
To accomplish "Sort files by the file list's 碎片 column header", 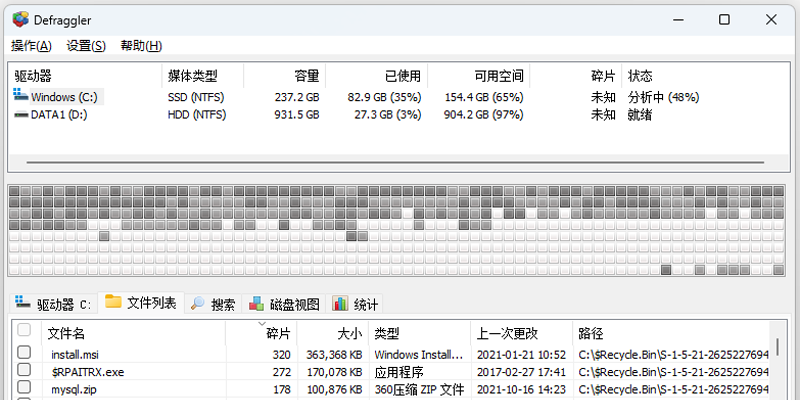I will click(261, 334).
